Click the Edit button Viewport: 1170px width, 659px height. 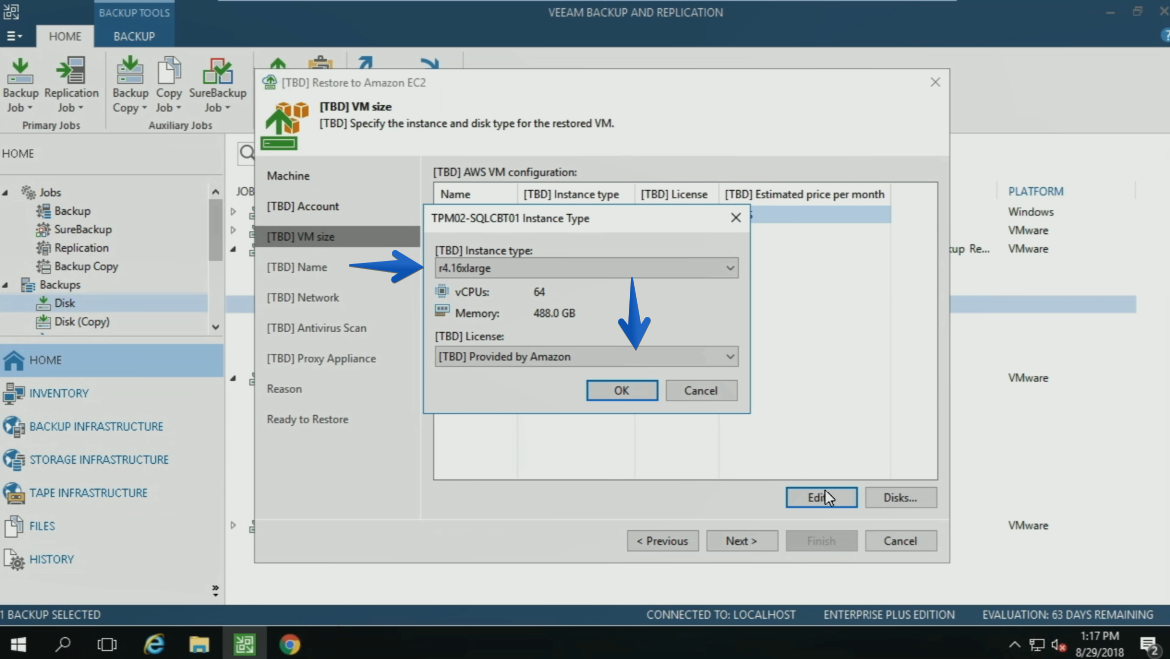pyautogui.click(x=821, y=498)
